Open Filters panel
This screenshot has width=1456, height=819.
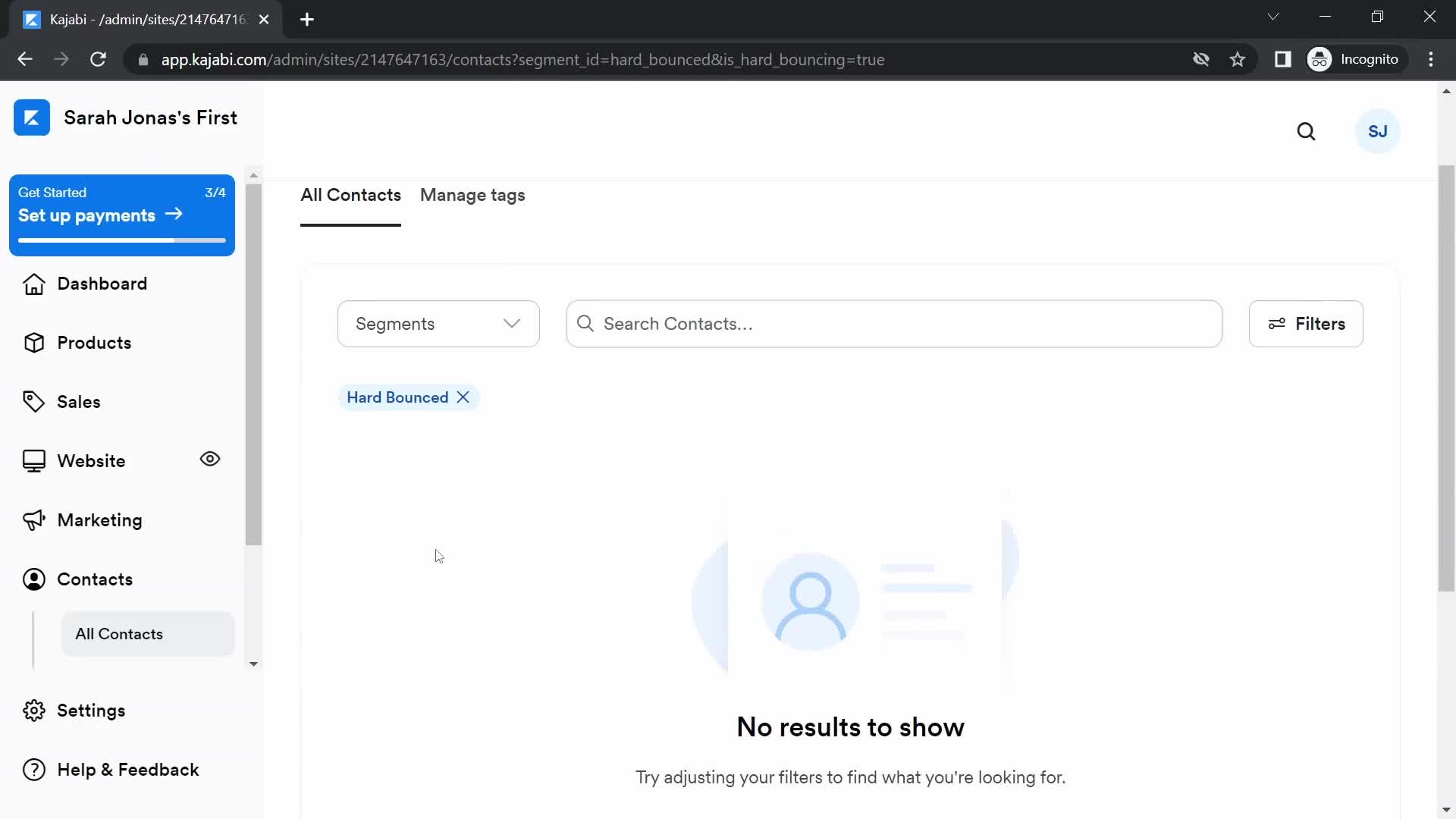point(1306,324)
